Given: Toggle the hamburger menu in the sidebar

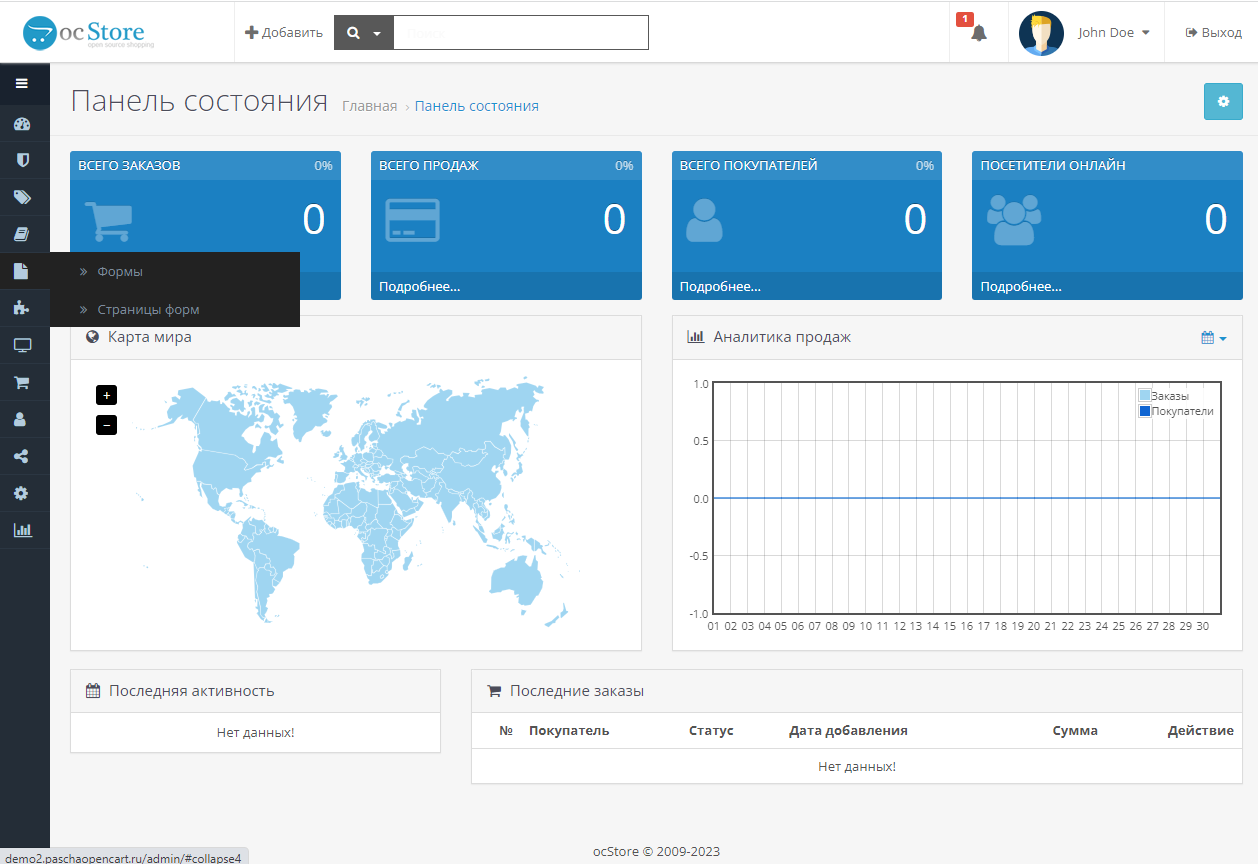Looking at the screenshot, I should tap(21, 84).
